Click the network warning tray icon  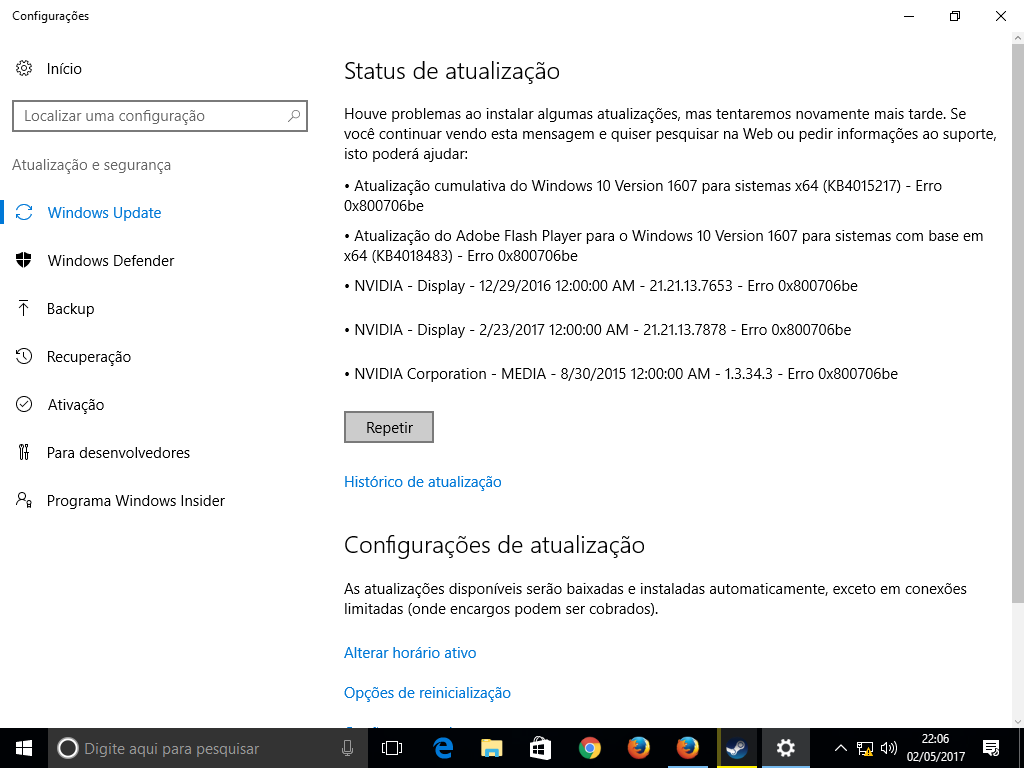865,748
